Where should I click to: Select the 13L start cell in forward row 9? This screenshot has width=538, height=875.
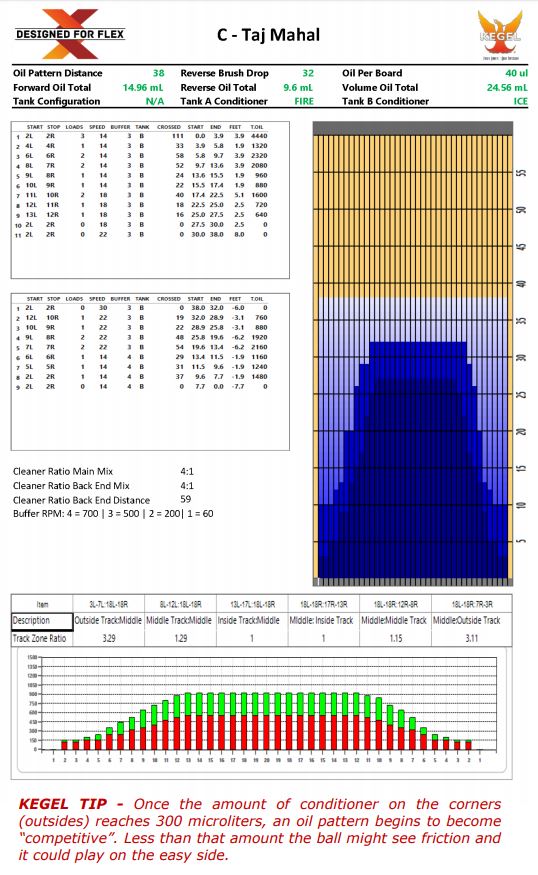pos(31,215)
